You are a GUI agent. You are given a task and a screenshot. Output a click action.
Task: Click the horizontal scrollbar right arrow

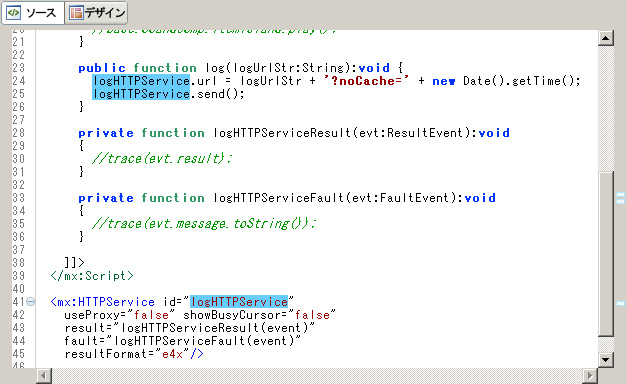[589, 376]
